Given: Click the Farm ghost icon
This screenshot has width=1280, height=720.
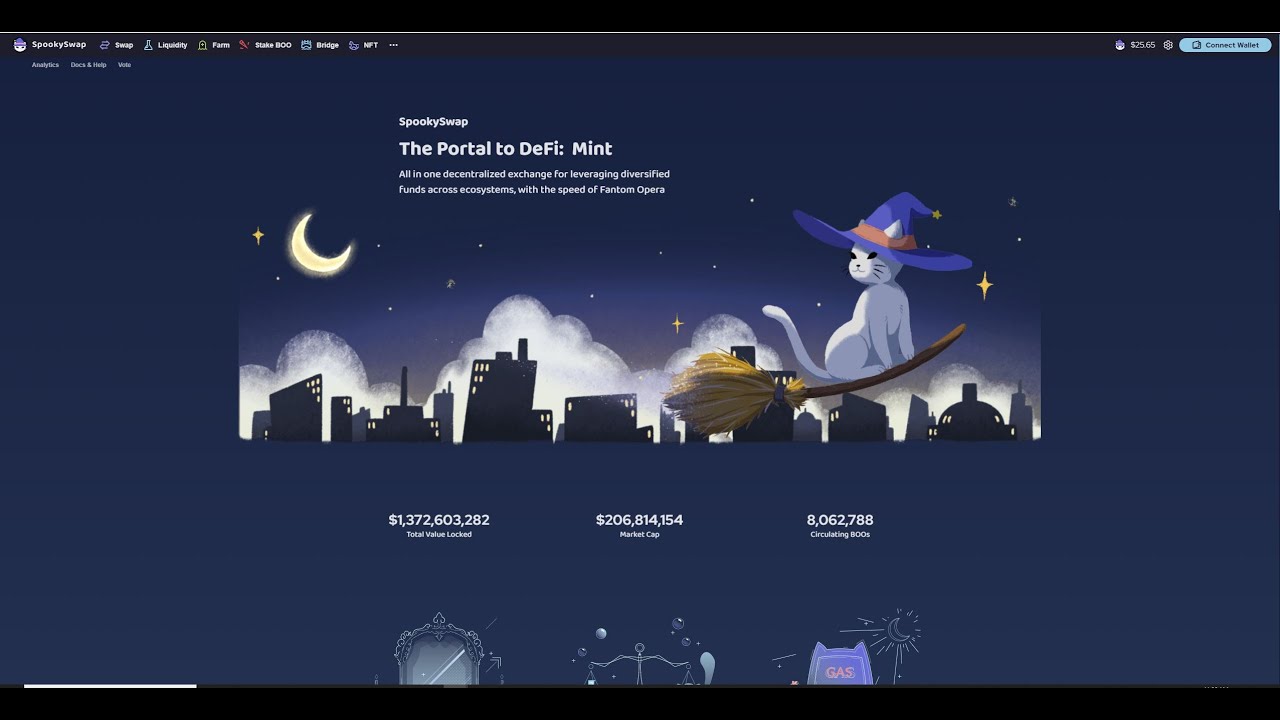Looking at the screenshot, I should click(x=203, y=45).
